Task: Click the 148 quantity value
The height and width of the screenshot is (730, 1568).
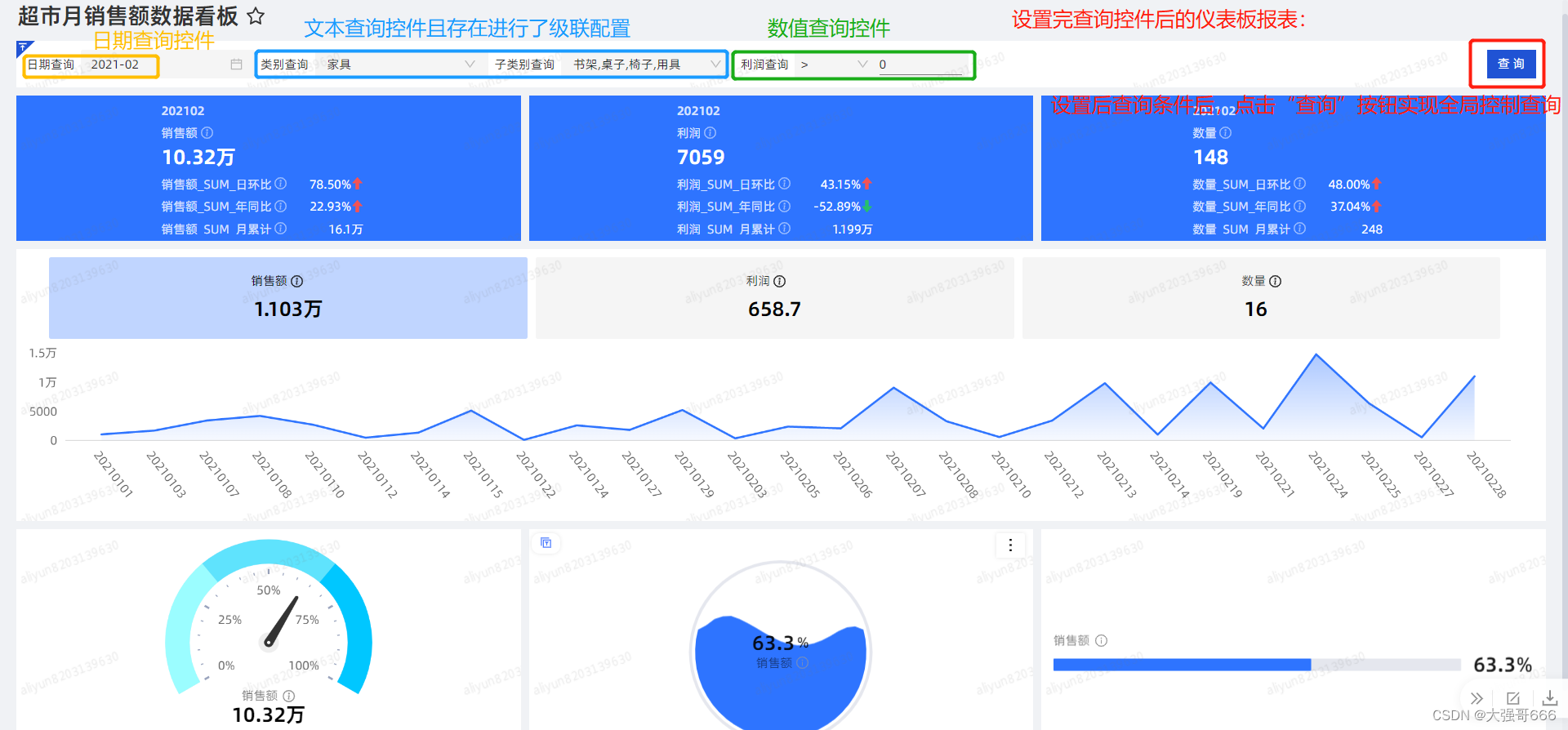Action: [1210, 157]
